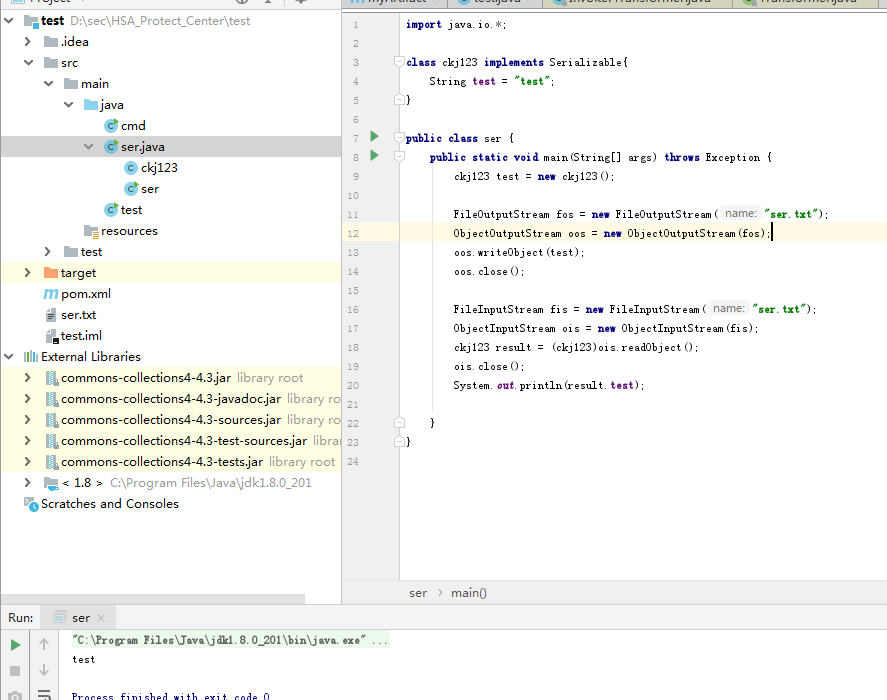Expand the target folder
Viewport: 887px width, 700px height.
[x=27, y=272]
